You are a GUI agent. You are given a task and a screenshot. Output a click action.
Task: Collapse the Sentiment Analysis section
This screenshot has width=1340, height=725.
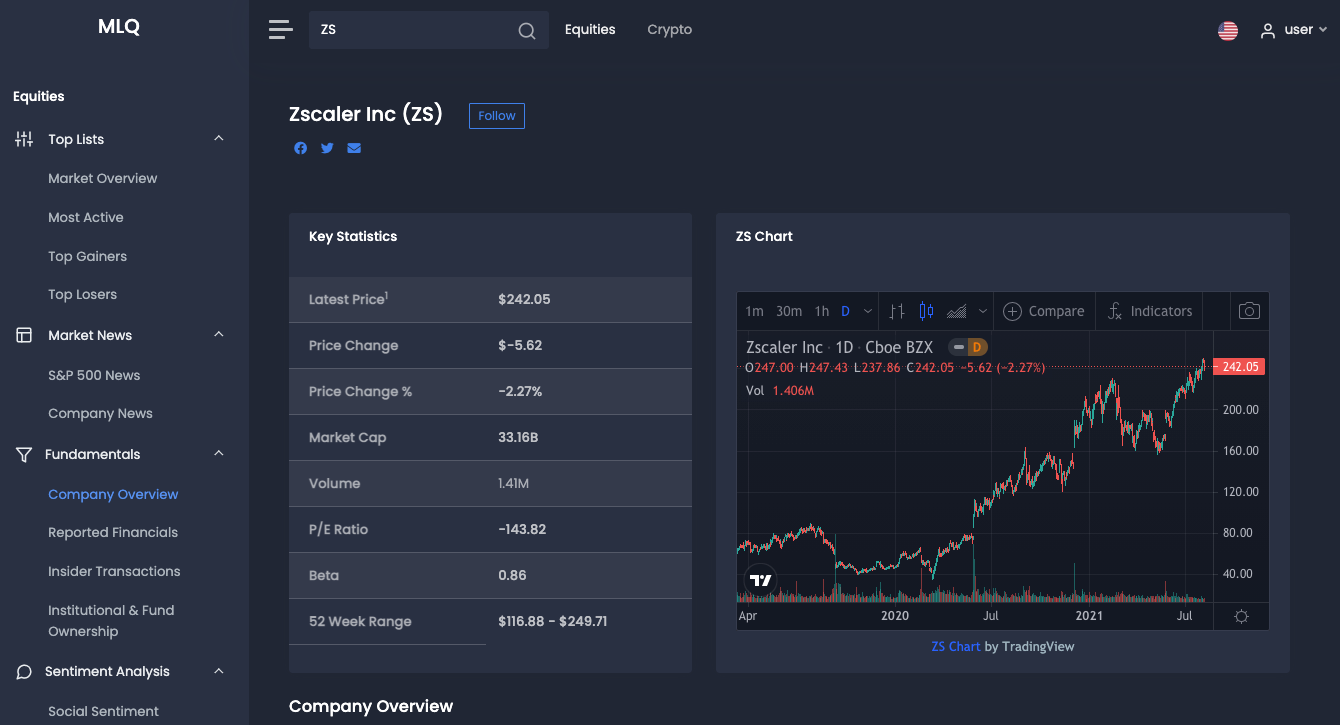click(x=219, y=671)
